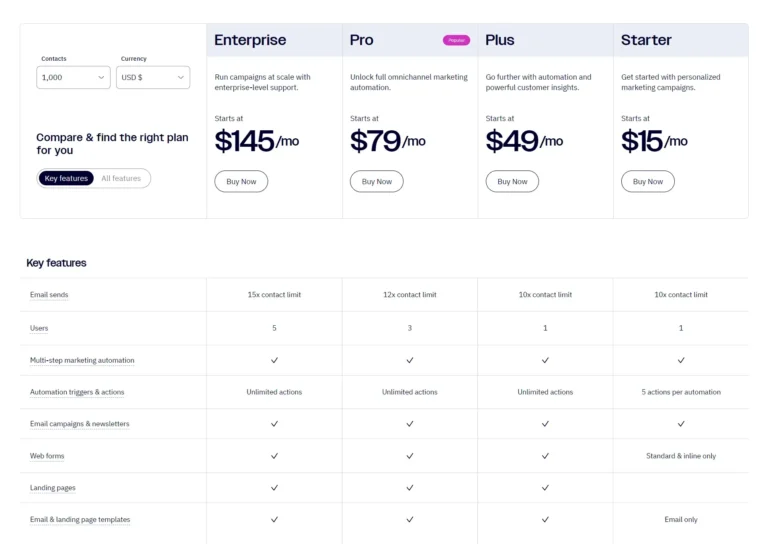
Task: Click the Email sends feature label
Action: point(49,295)
